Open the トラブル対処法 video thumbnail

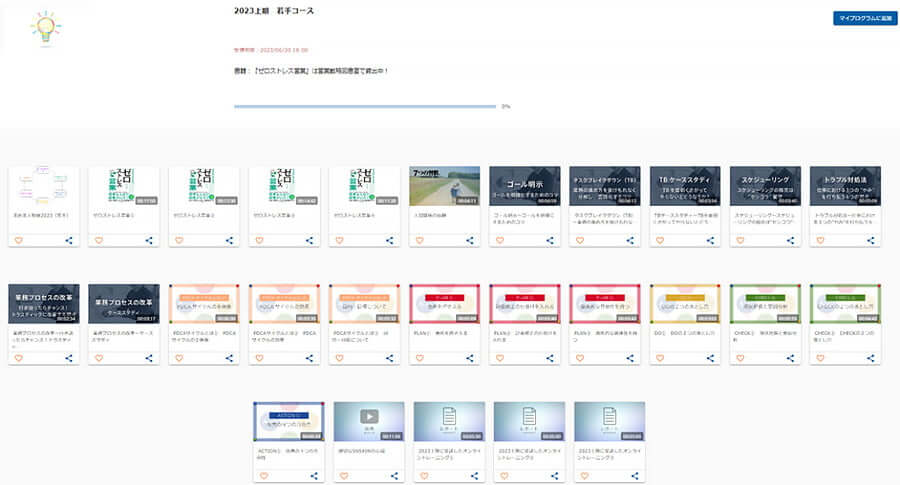coord(845,185)
